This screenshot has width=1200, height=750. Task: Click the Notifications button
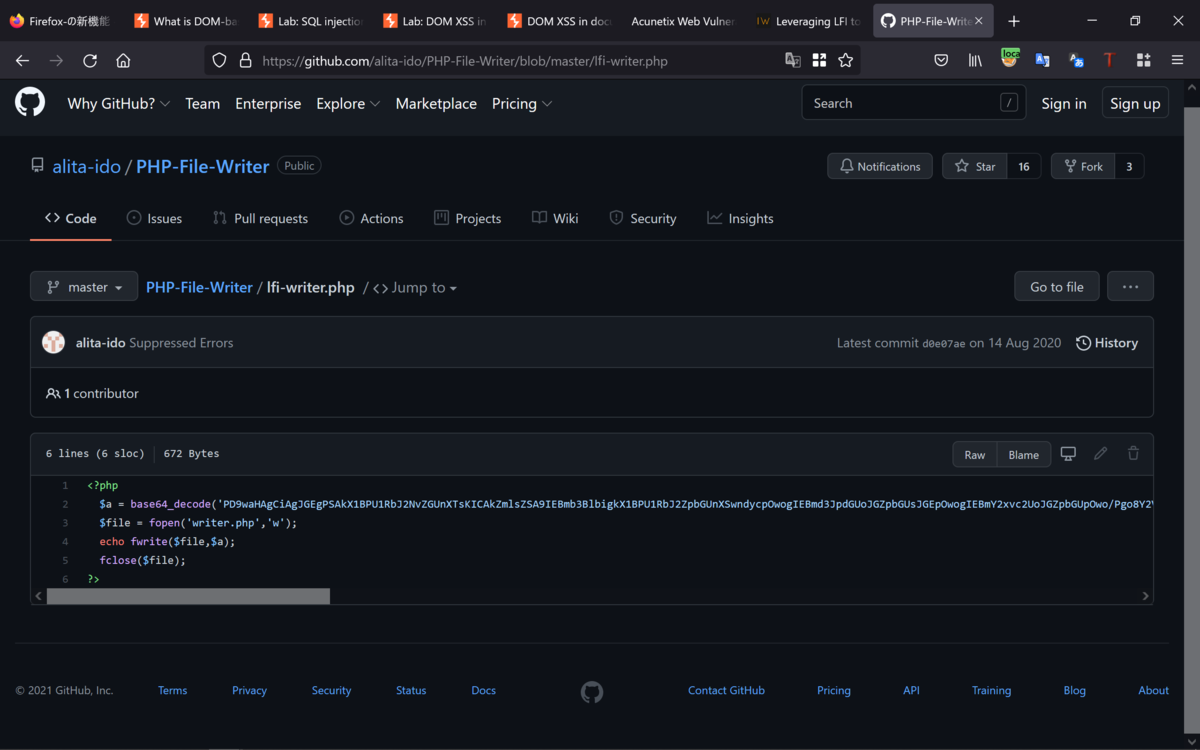[x=880, y=166]
